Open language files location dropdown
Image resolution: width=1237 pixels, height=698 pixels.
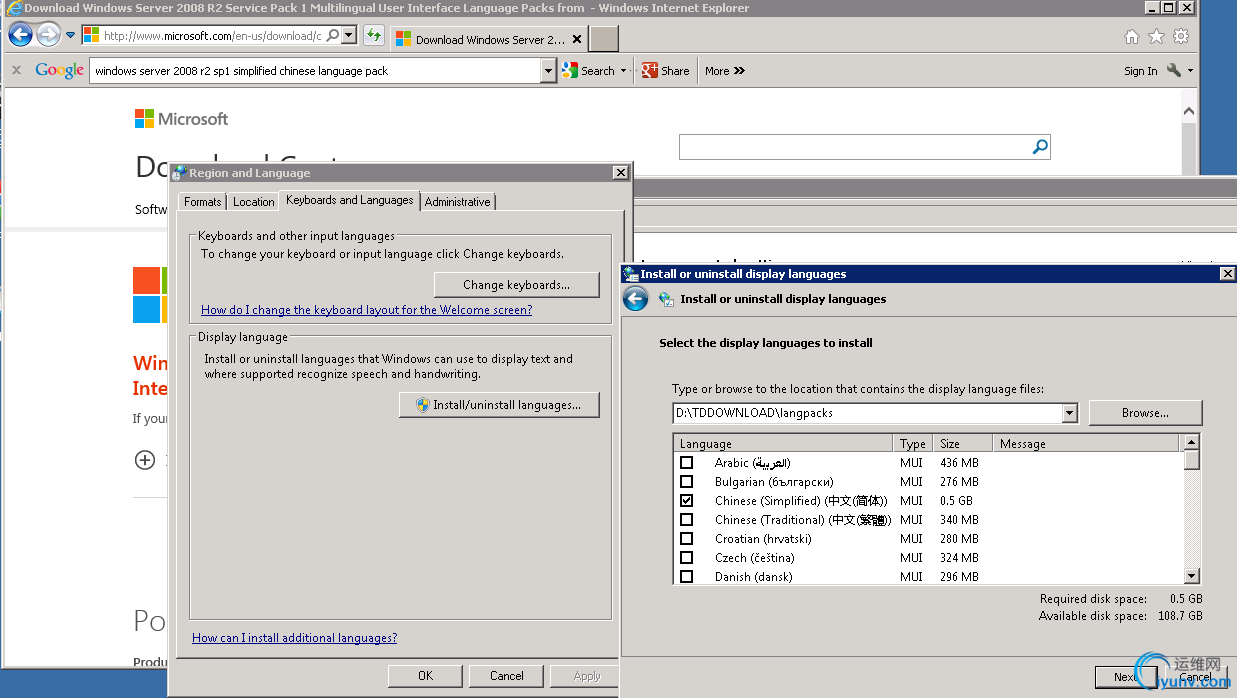(x=1070, y=413)
